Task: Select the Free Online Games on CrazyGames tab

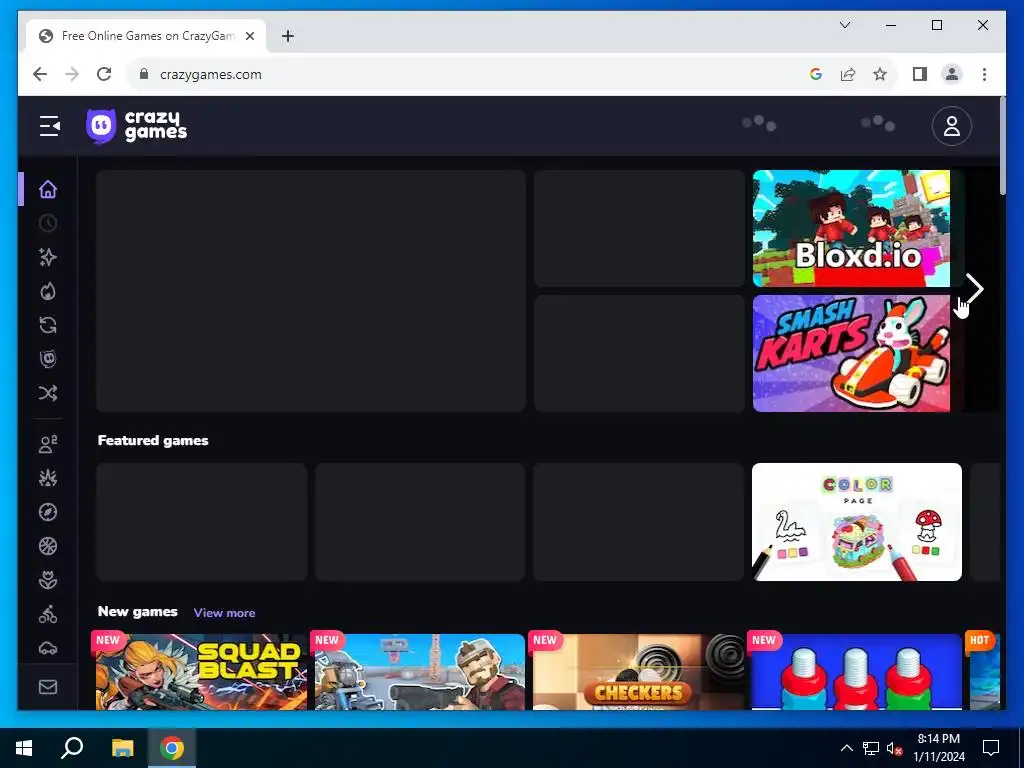Action: tap(146, 36)
